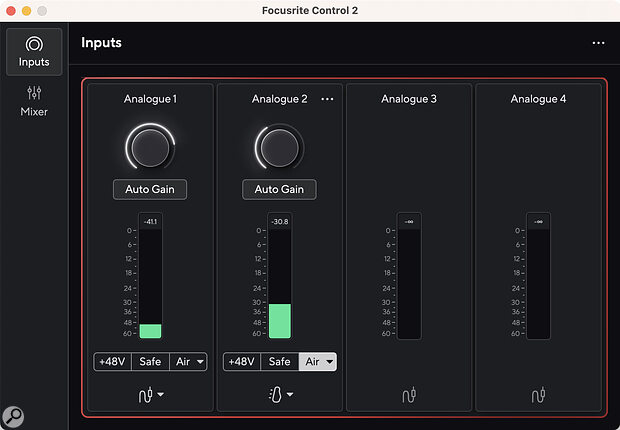620x430 pixels.
Task: Open the Inputs tab in sidebar
Action: [x=34, y=52]
